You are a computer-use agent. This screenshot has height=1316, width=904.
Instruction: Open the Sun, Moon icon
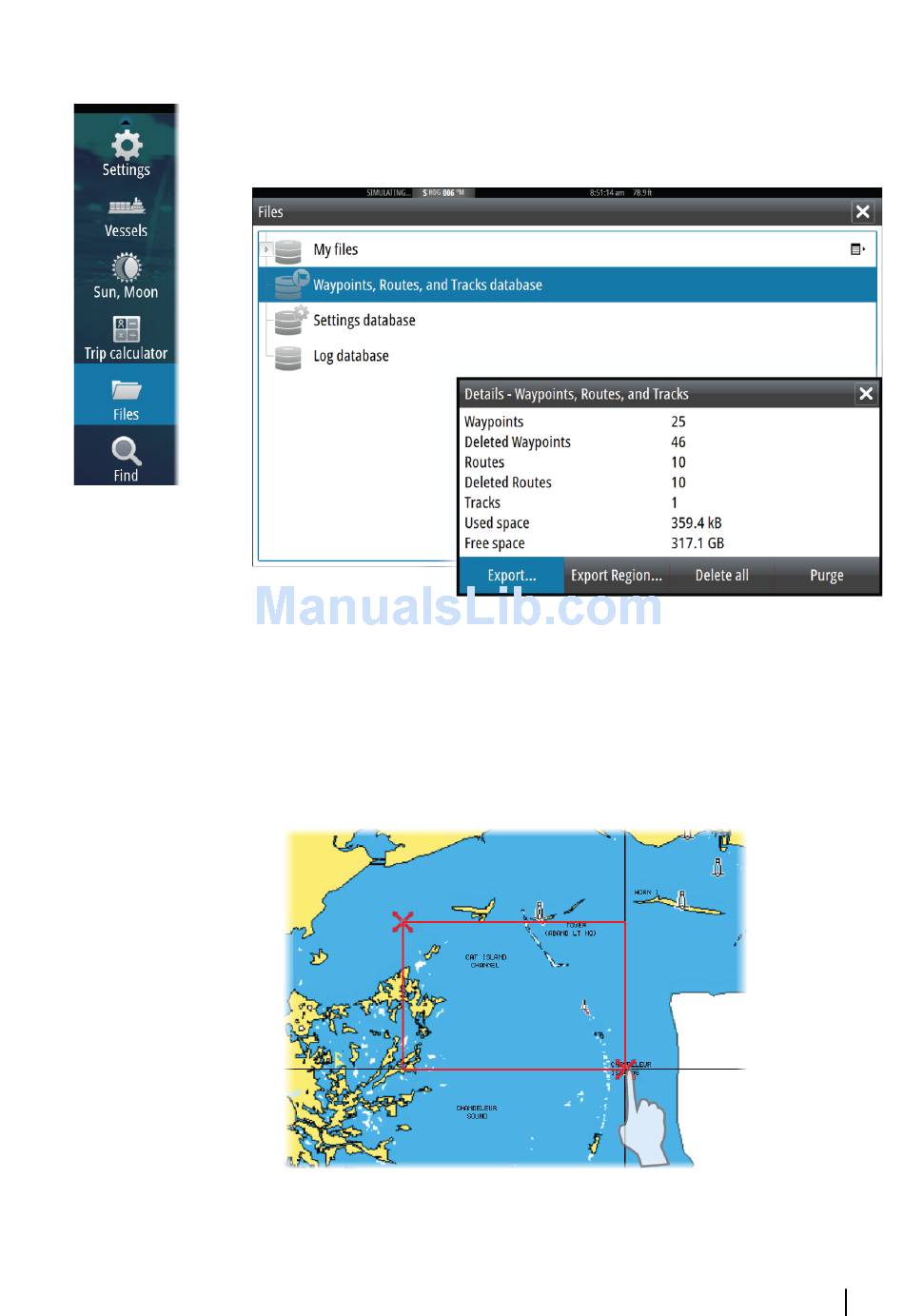point(126,267)
